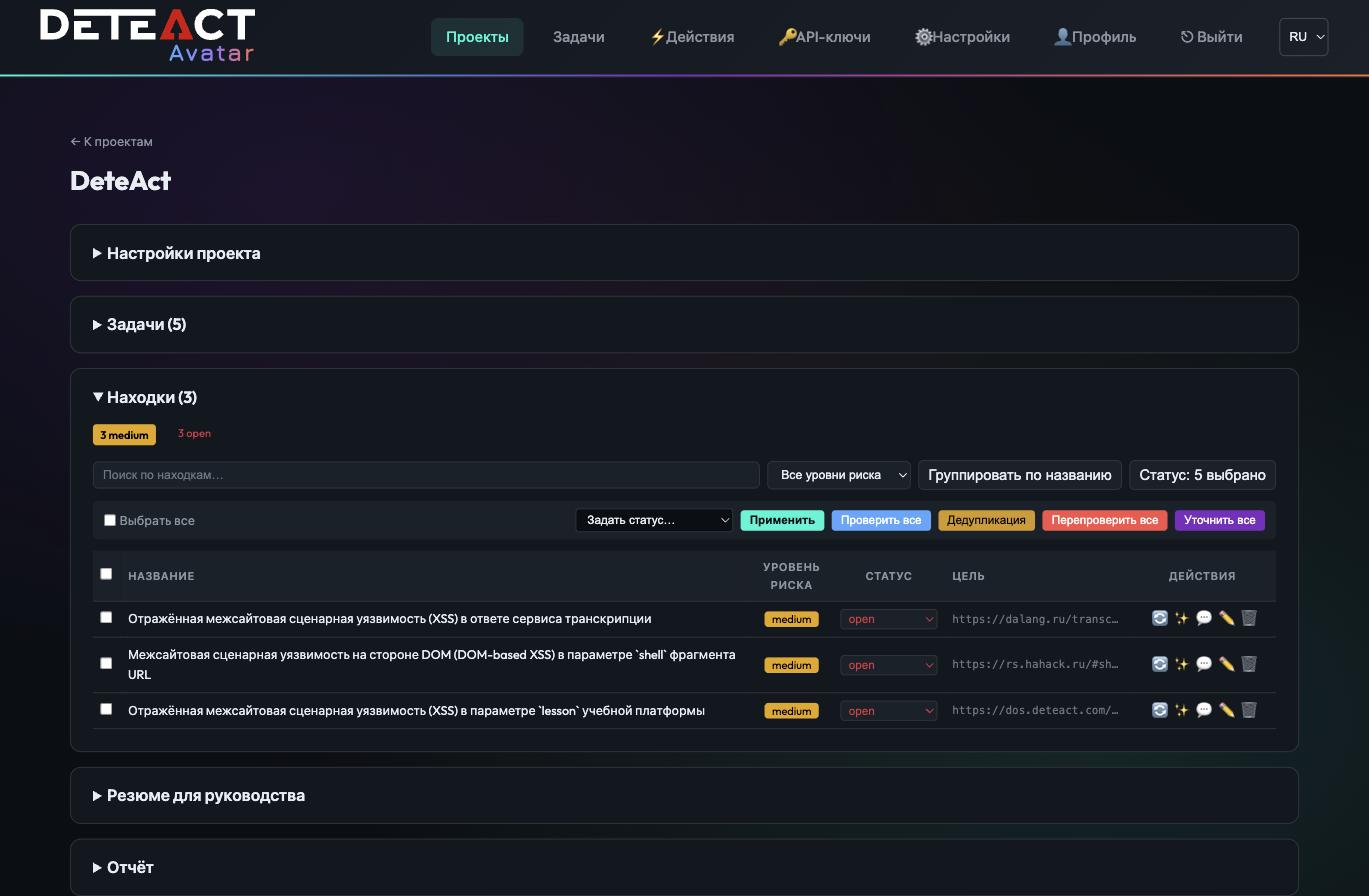Image resolution: width=1369 pixels, height=896 pixels.
Task: Click the DeteAct Avatar logo
Action: [x=147, y=36]
